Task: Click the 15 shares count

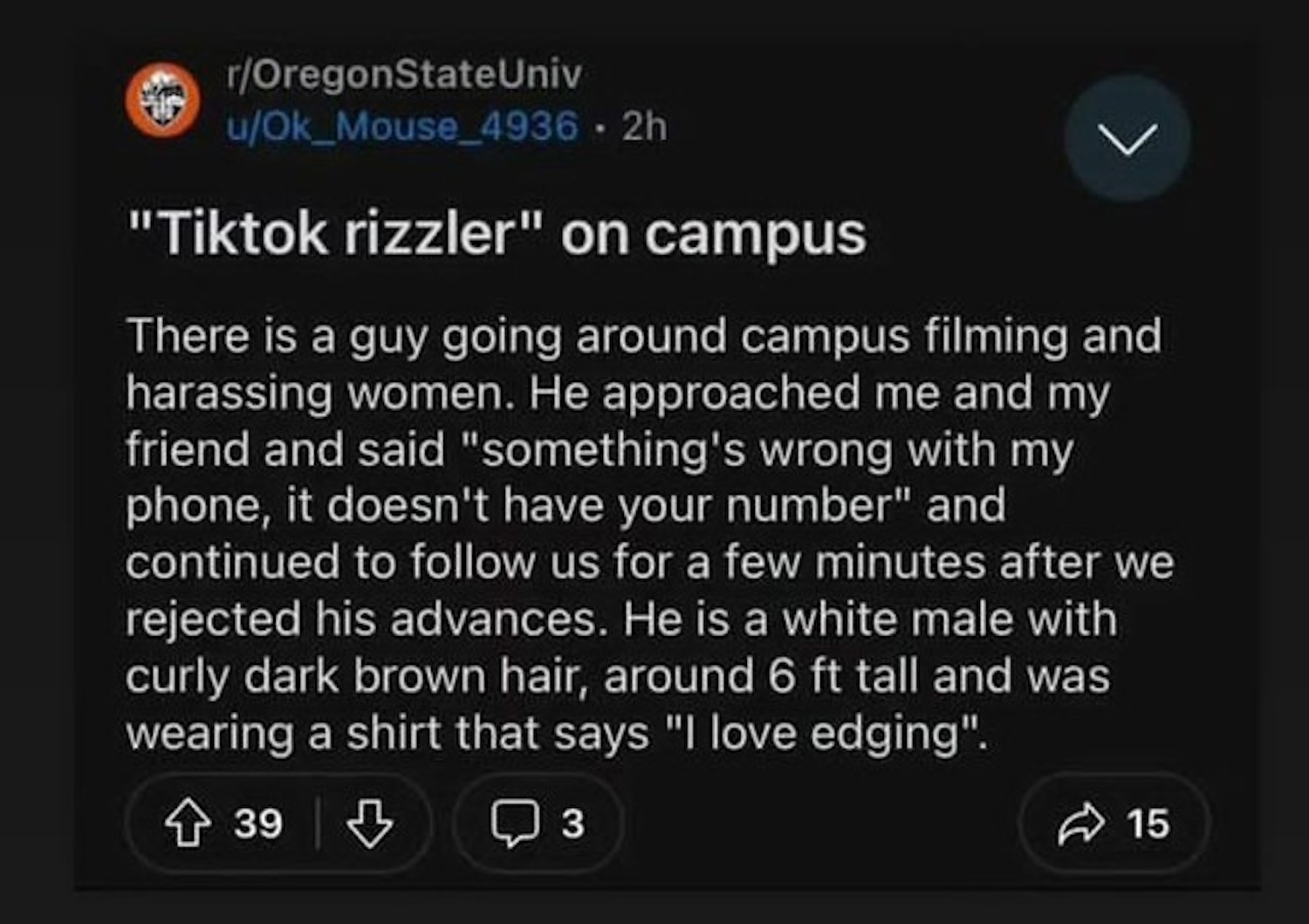Action: pyautogui.click(x=1148, y=825)
